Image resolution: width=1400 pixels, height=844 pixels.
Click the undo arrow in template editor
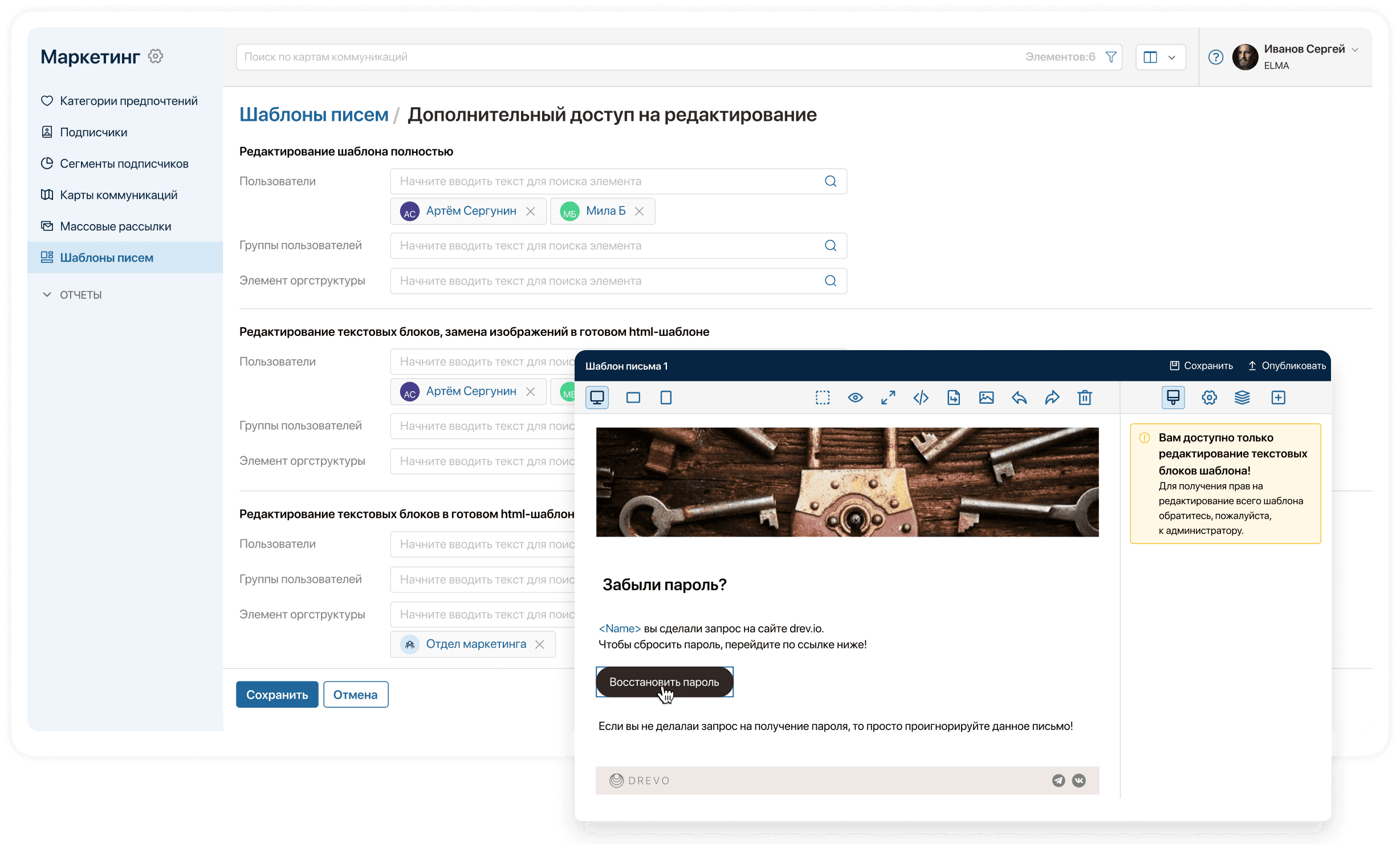[x=1019, y=397]
